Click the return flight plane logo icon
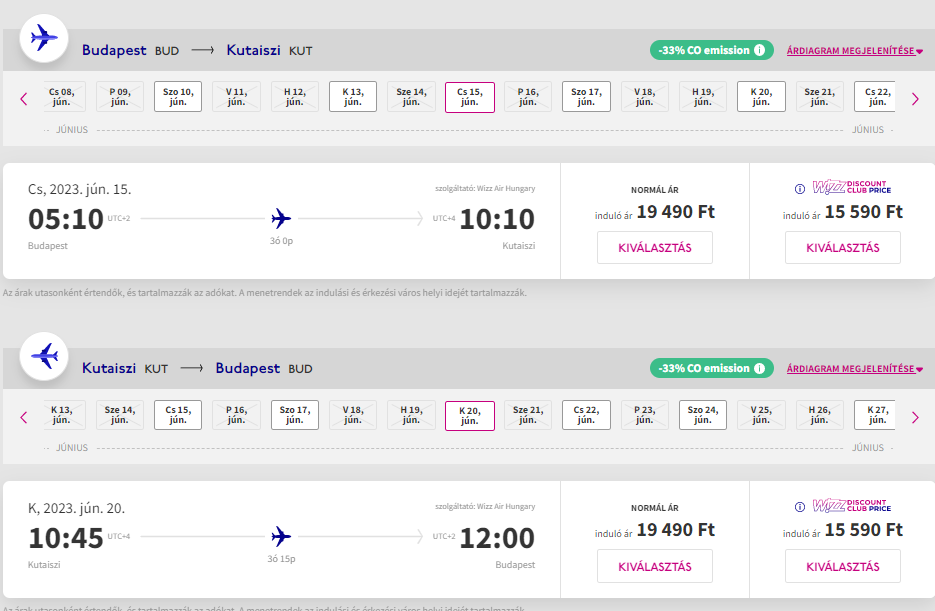Screen dimensions: 935x611 tap(43, 356)
